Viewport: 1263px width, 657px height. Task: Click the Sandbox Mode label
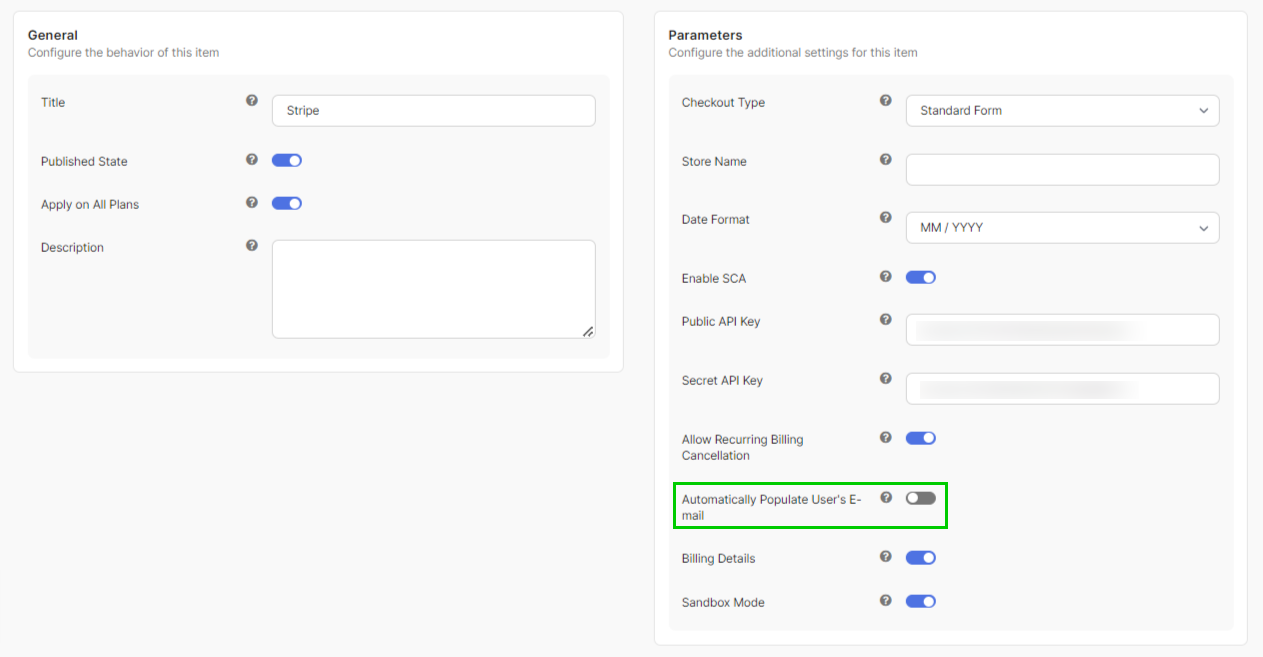coord(723,602)
